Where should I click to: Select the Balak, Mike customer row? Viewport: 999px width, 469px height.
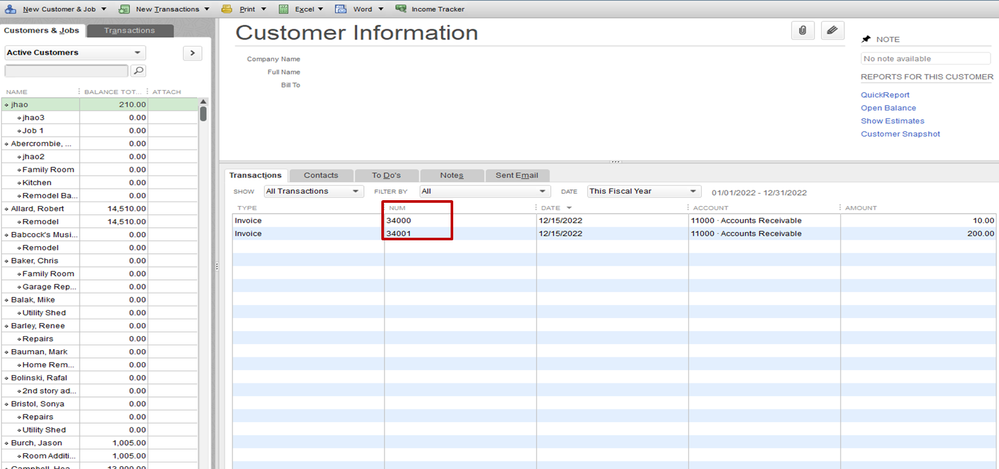pos(99,299)
